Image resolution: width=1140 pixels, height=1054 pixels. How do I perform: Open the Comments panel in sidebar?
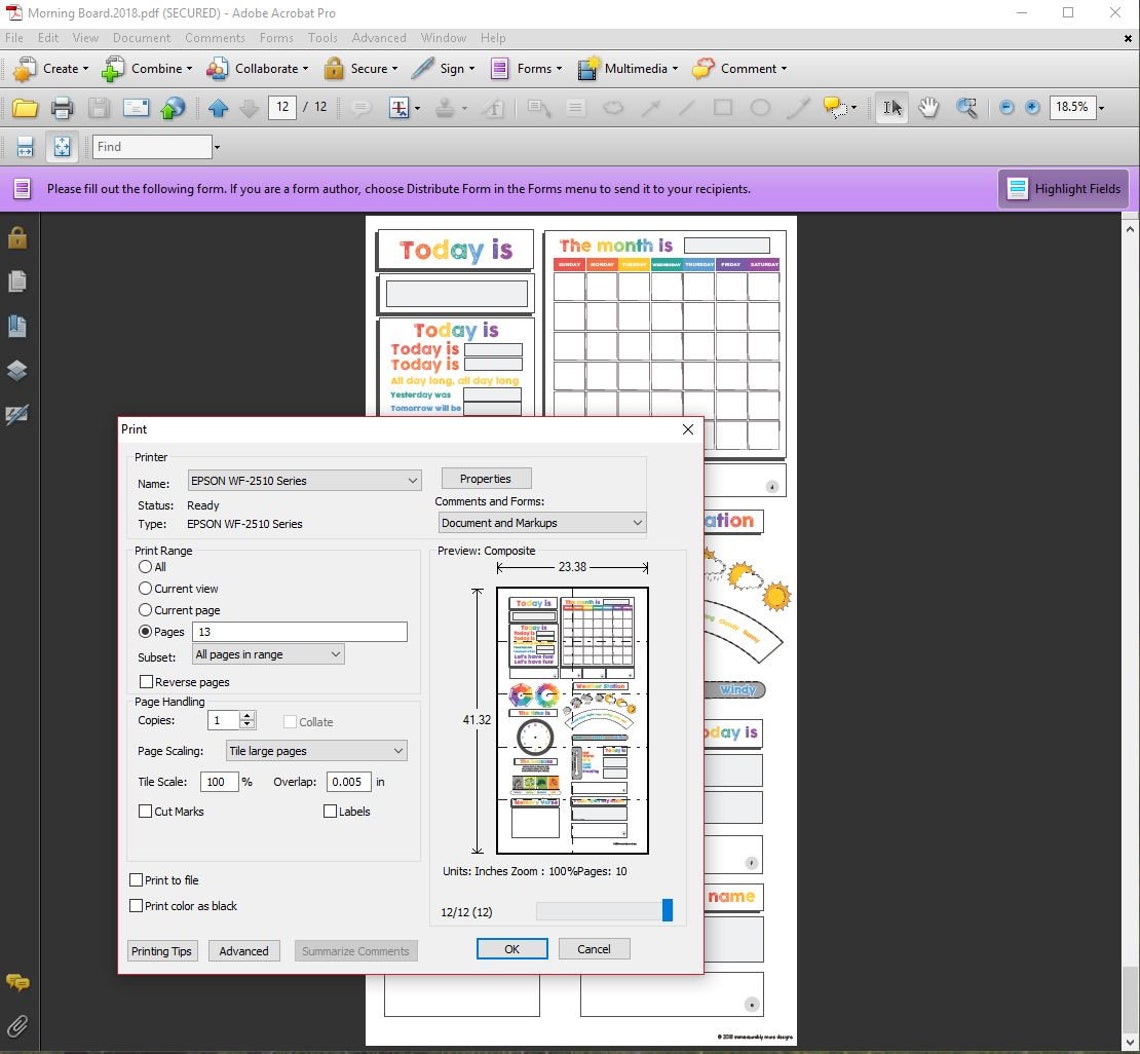pyautogui.click(x=17, y=982)
